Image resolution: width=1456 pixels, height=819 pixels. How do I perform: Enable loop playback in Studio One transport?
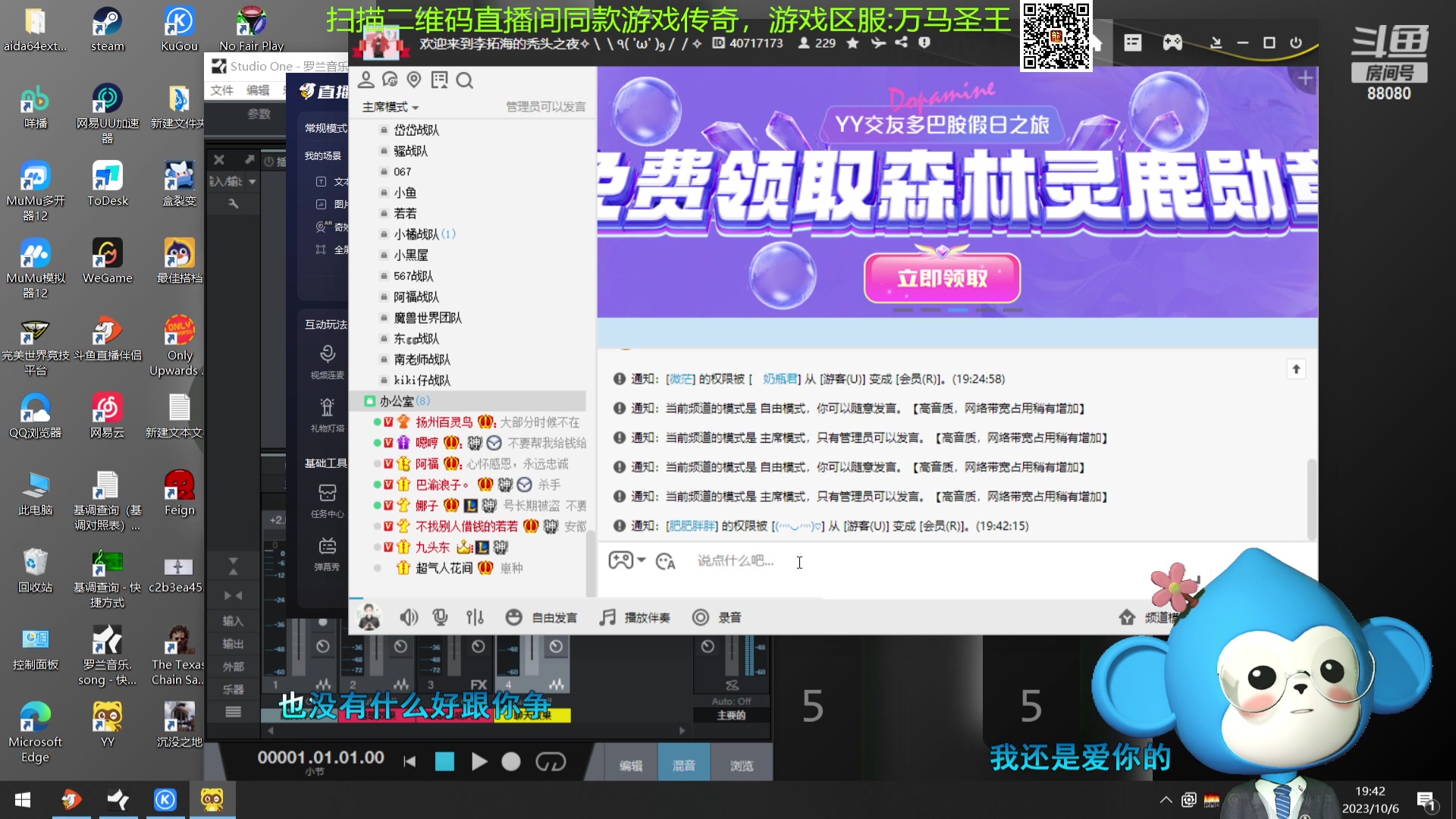click(551, 761)
